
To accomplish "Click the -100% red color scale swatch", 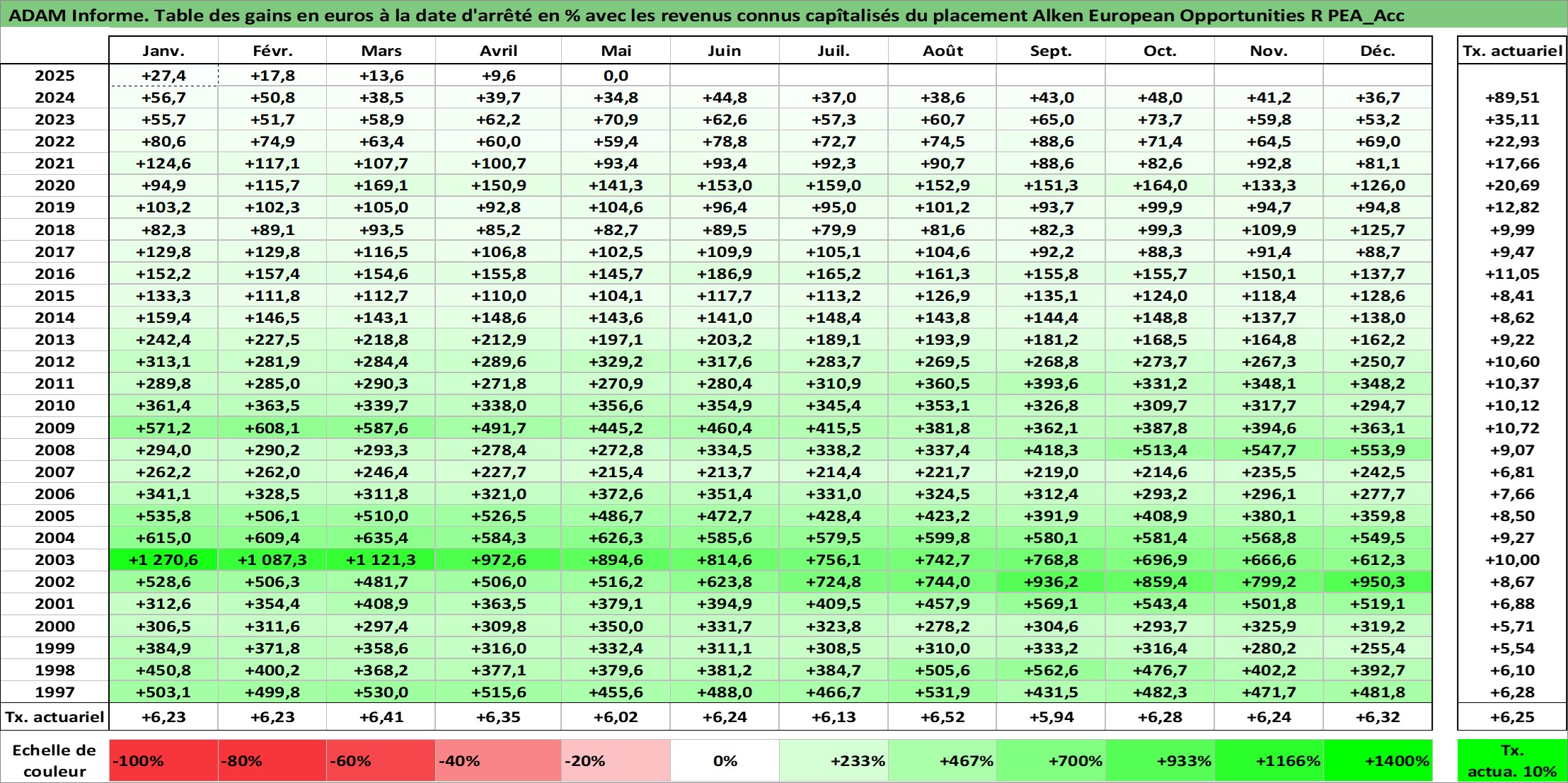I will 163,761.
